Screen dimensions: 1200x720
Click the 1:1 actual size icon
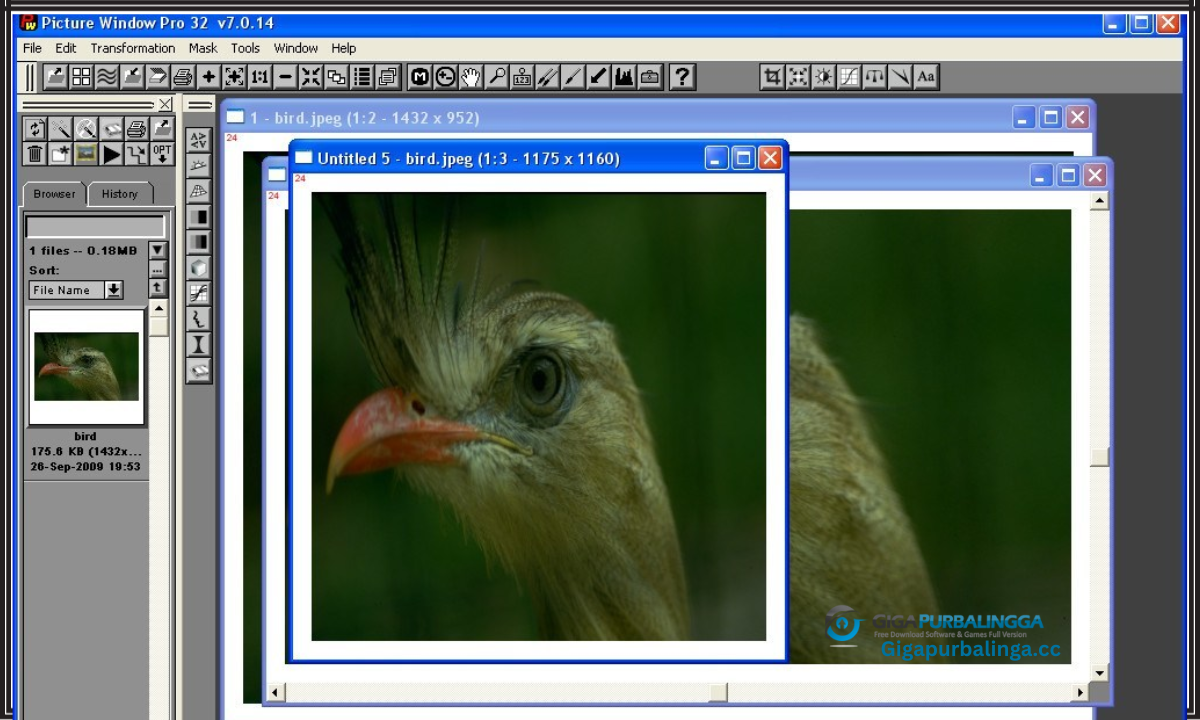pyautogui.click(x=260, y=77)
